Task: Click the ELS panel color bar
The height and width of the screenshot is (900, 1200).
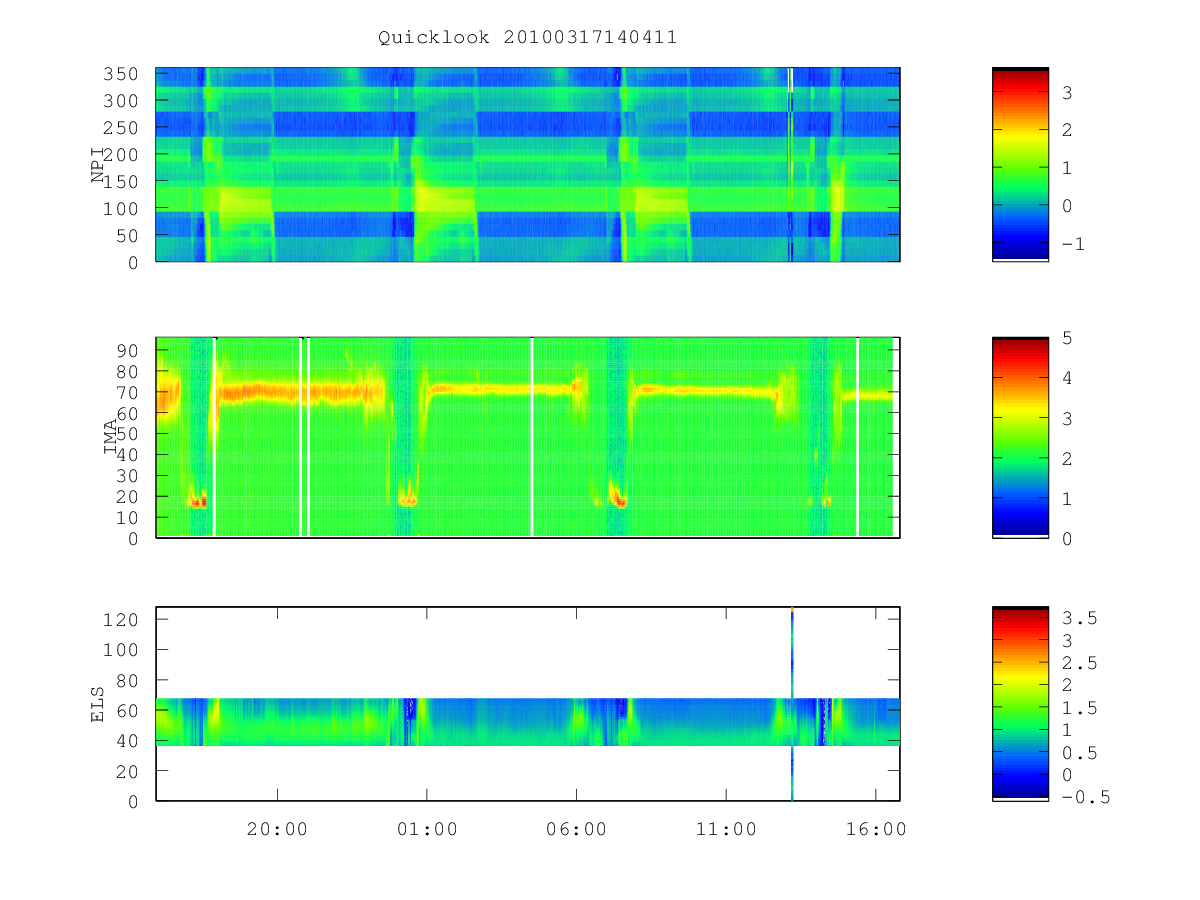Action: pos(1020,704)
